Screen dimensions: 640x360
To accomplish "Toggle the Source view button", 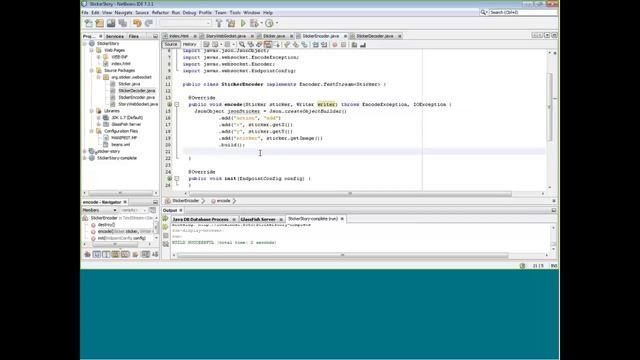I will 171,44.
